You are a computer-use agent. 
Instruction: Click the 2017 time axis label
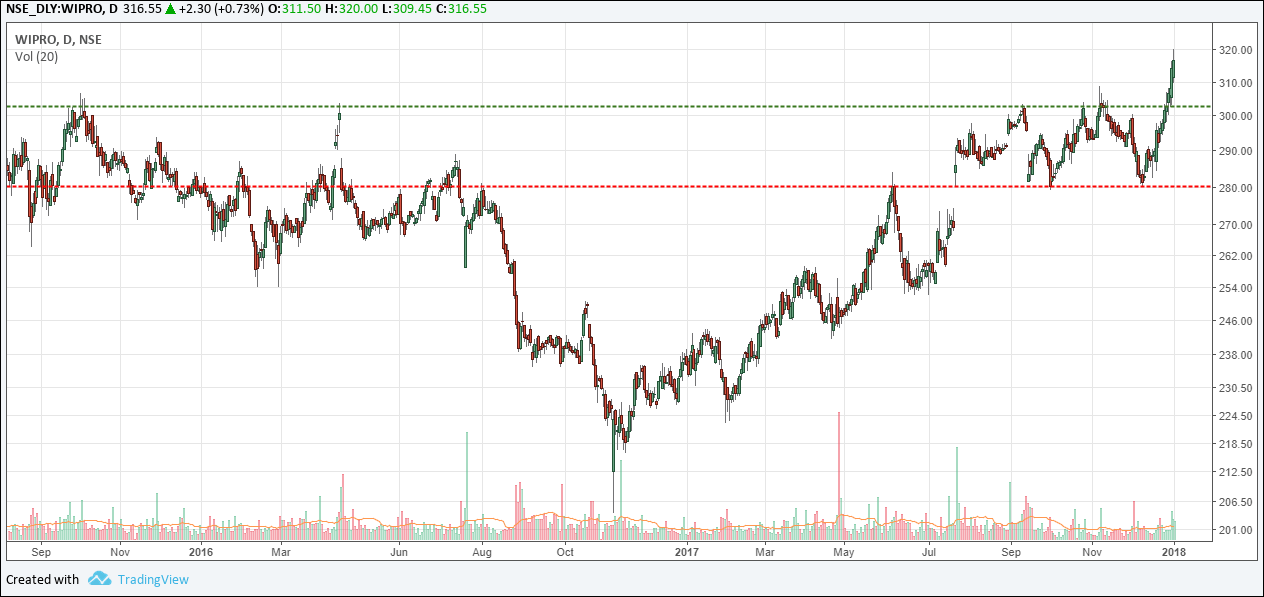point(687,551)
